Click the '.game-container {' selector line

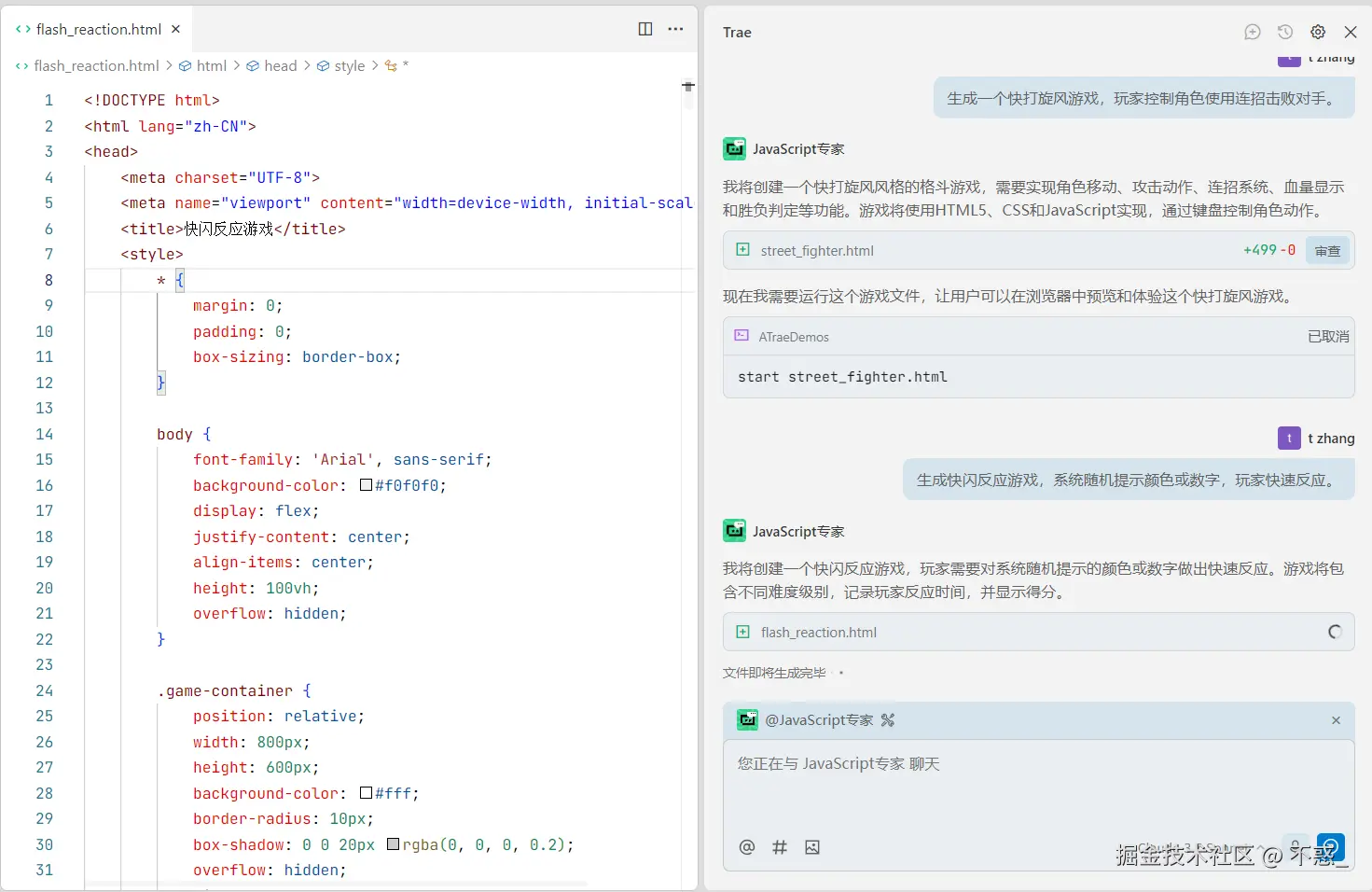click(234, 690)
